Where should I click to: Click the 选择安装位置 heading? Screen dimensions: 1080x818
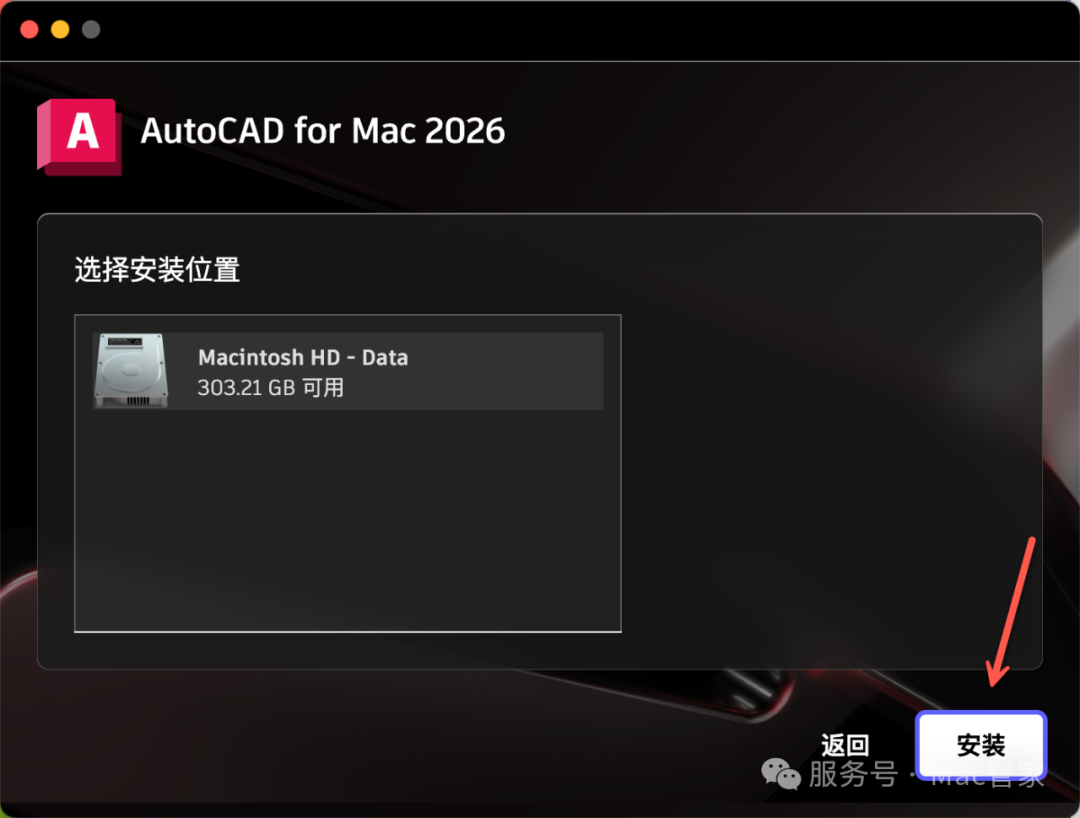point(157,269)
